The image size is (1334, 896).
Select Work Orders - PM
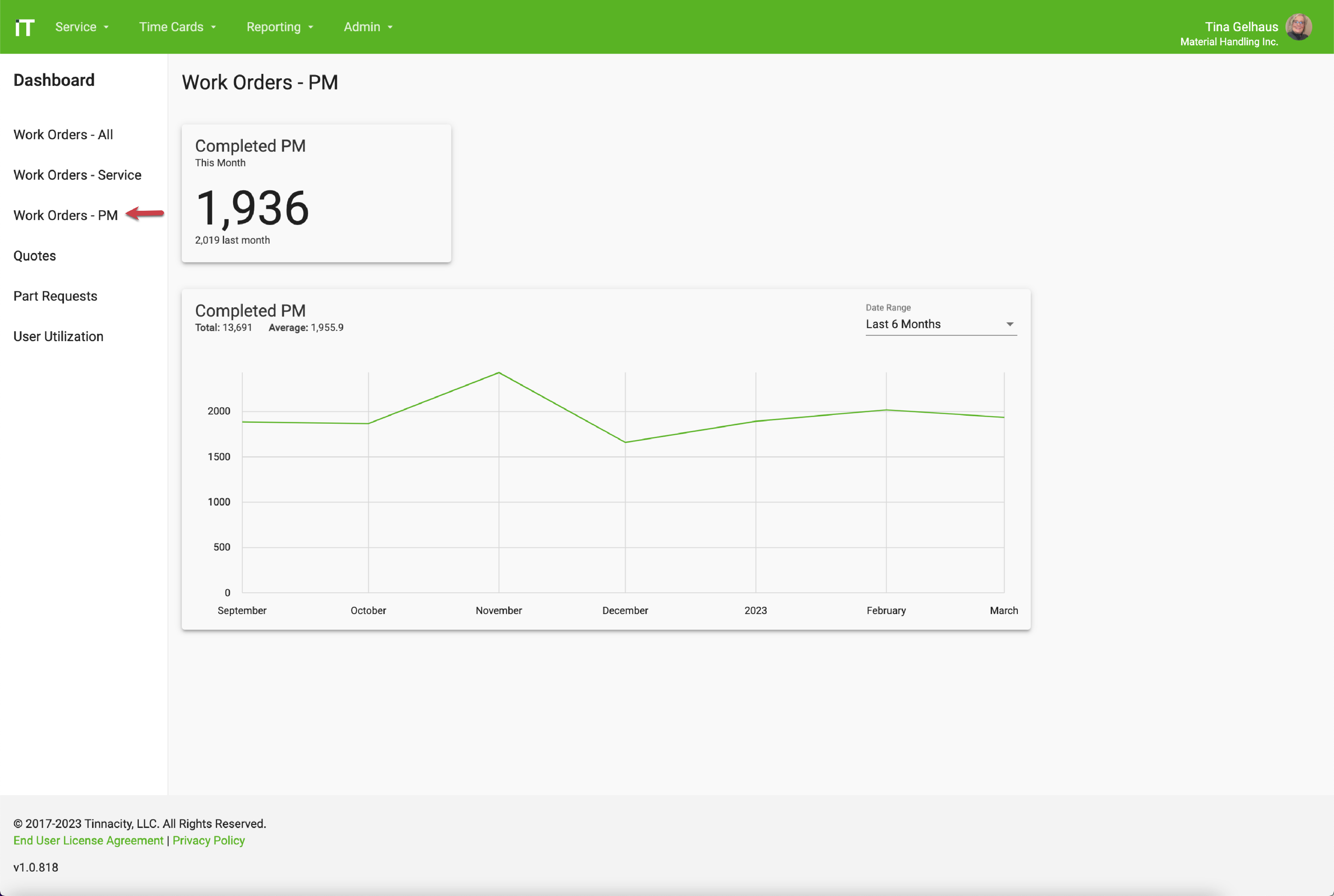pyautogui.click(x=64, y=215)
